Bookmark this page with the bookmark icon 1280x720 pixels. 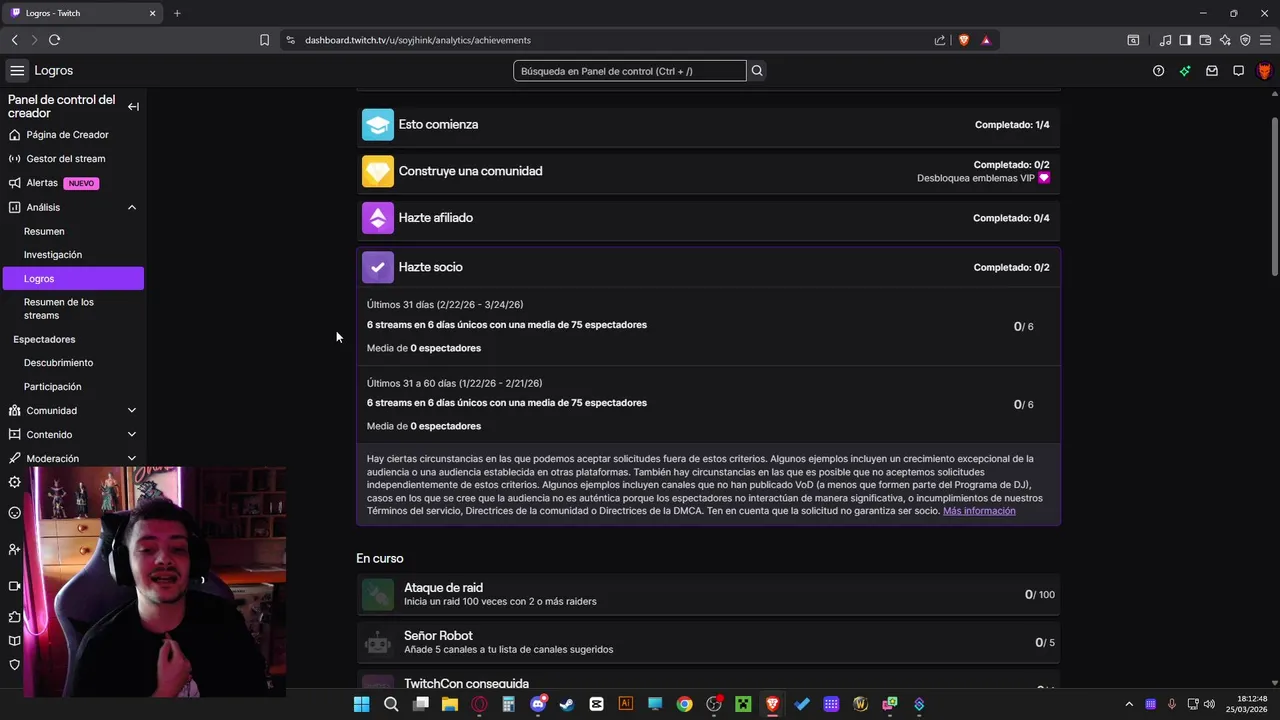[x=264, y=40]
